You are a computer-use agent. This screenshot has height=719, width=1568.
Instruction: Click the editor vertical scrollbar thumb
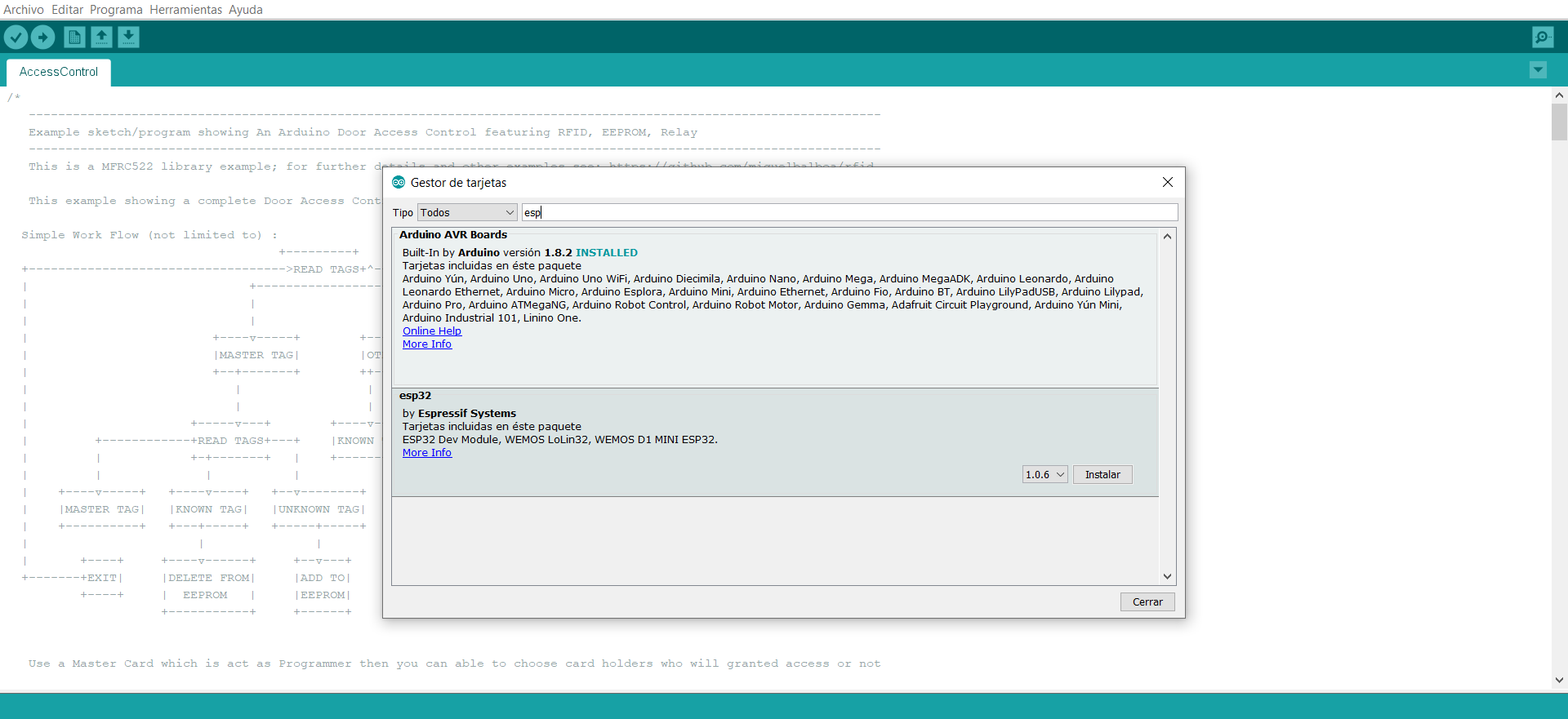tap(1559, 122)
